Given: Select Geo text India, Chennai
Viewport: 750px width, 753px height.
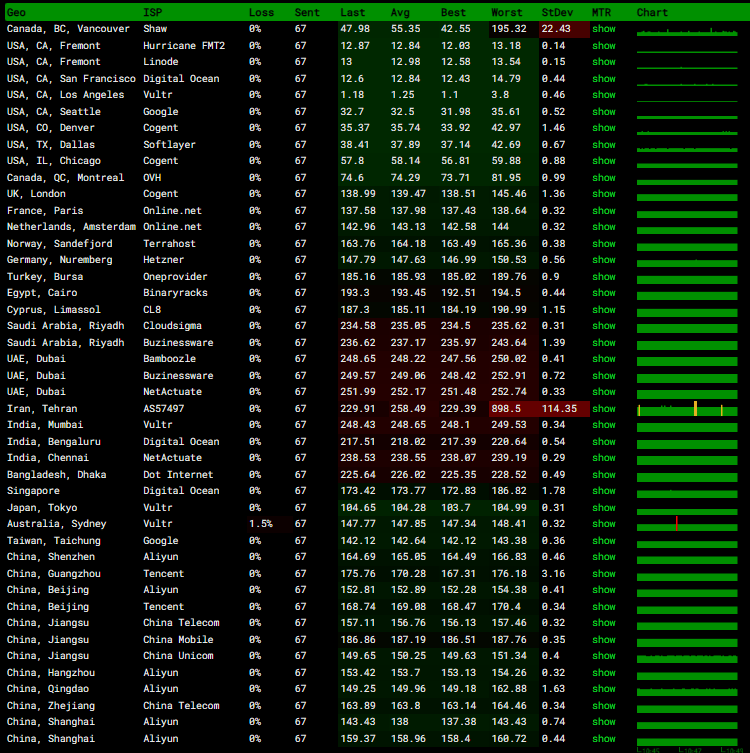Looking at the screenshot, I should coord(48,458).
